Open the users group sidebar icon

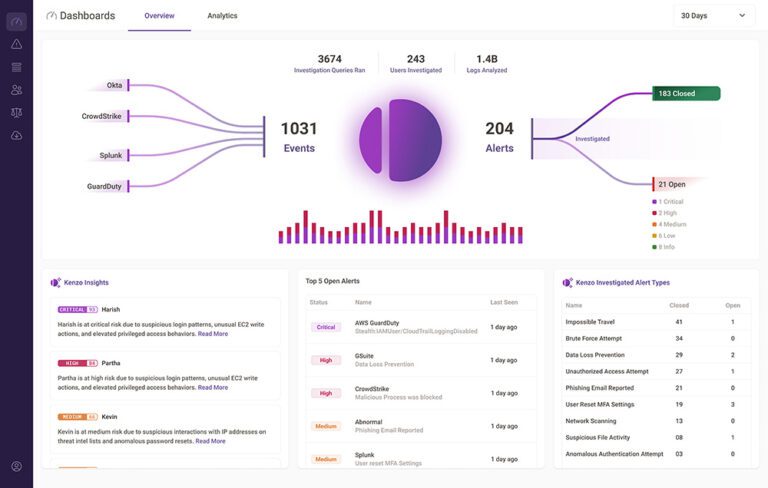(16, 90)
